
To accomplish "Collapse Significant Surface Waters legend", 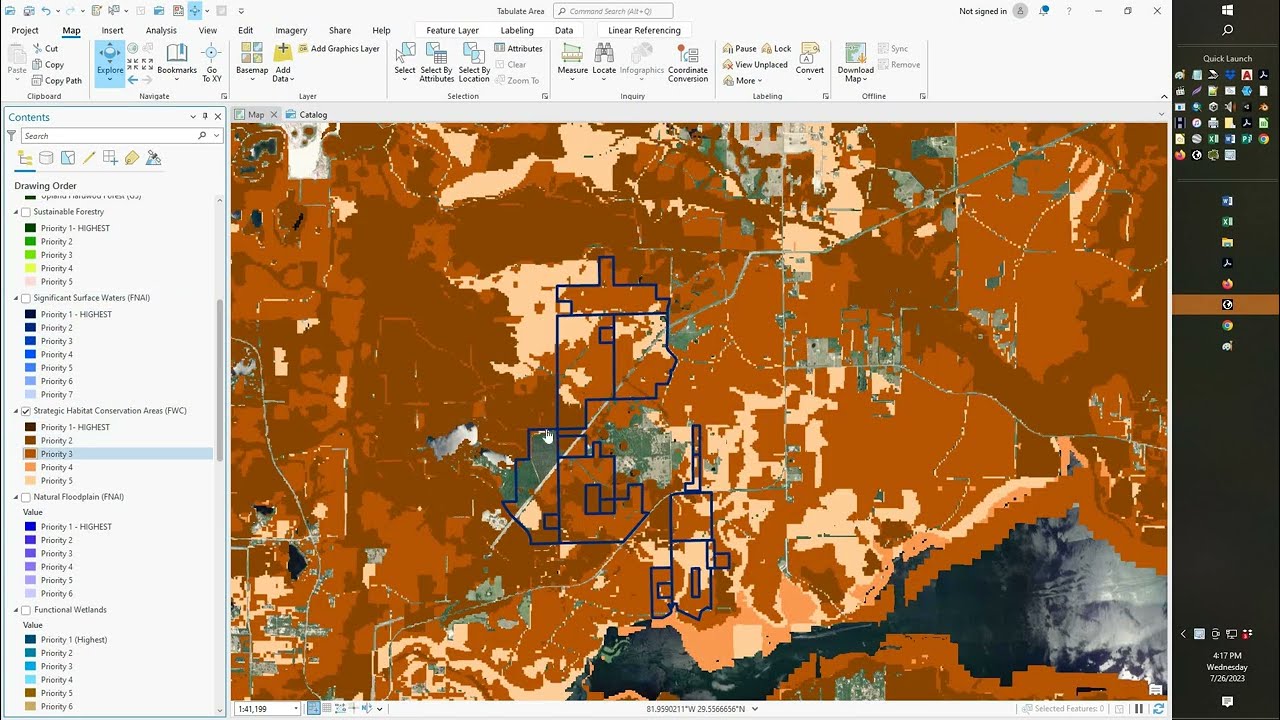I will click(16, 298).
